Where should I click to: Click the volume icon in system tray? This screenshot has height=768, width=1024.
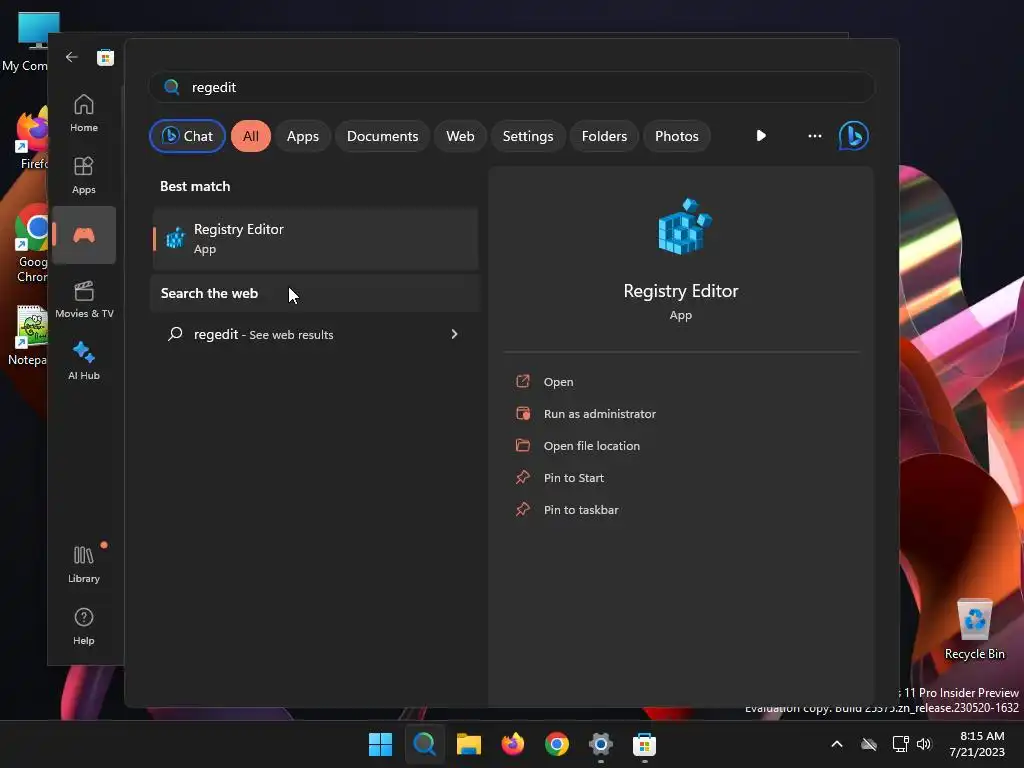(x=923, y=744)
